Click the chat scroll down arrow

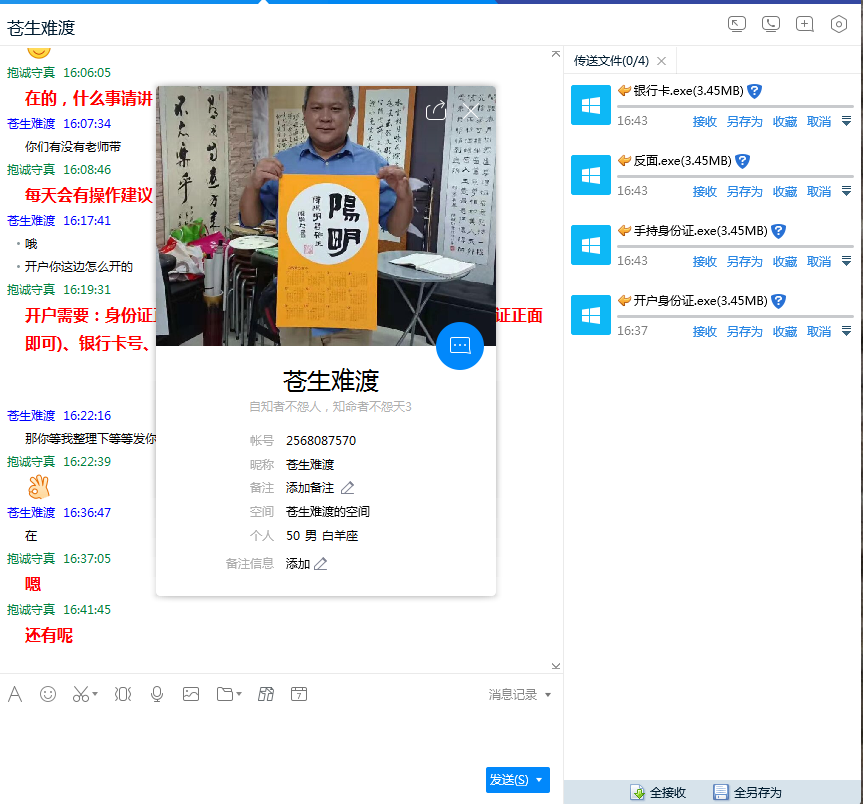[556, 666]
